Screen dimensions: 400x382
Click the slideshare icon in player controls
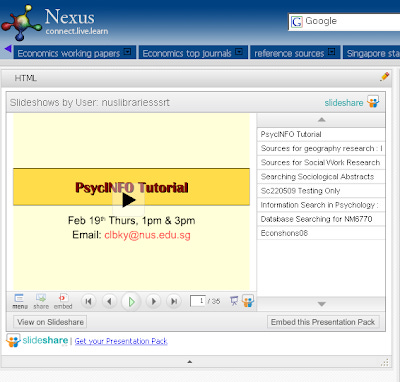pos(248,301)
